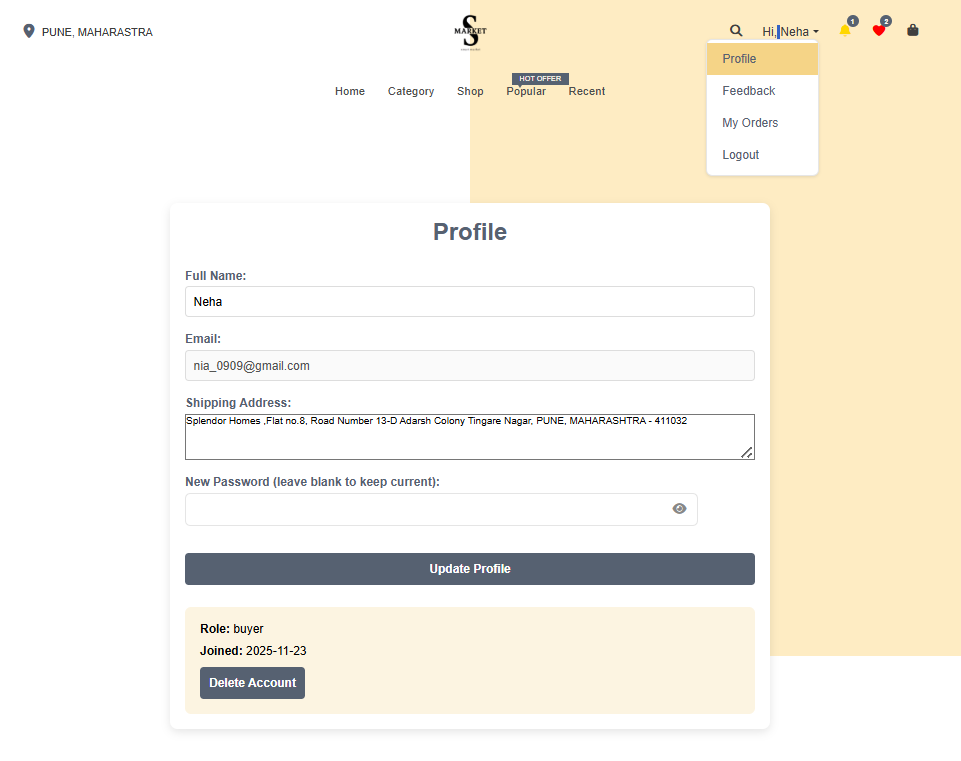Screen dimensions: 961x761
Task: Open the shopping bag cart icon
Action: click(x=913, y=30)
